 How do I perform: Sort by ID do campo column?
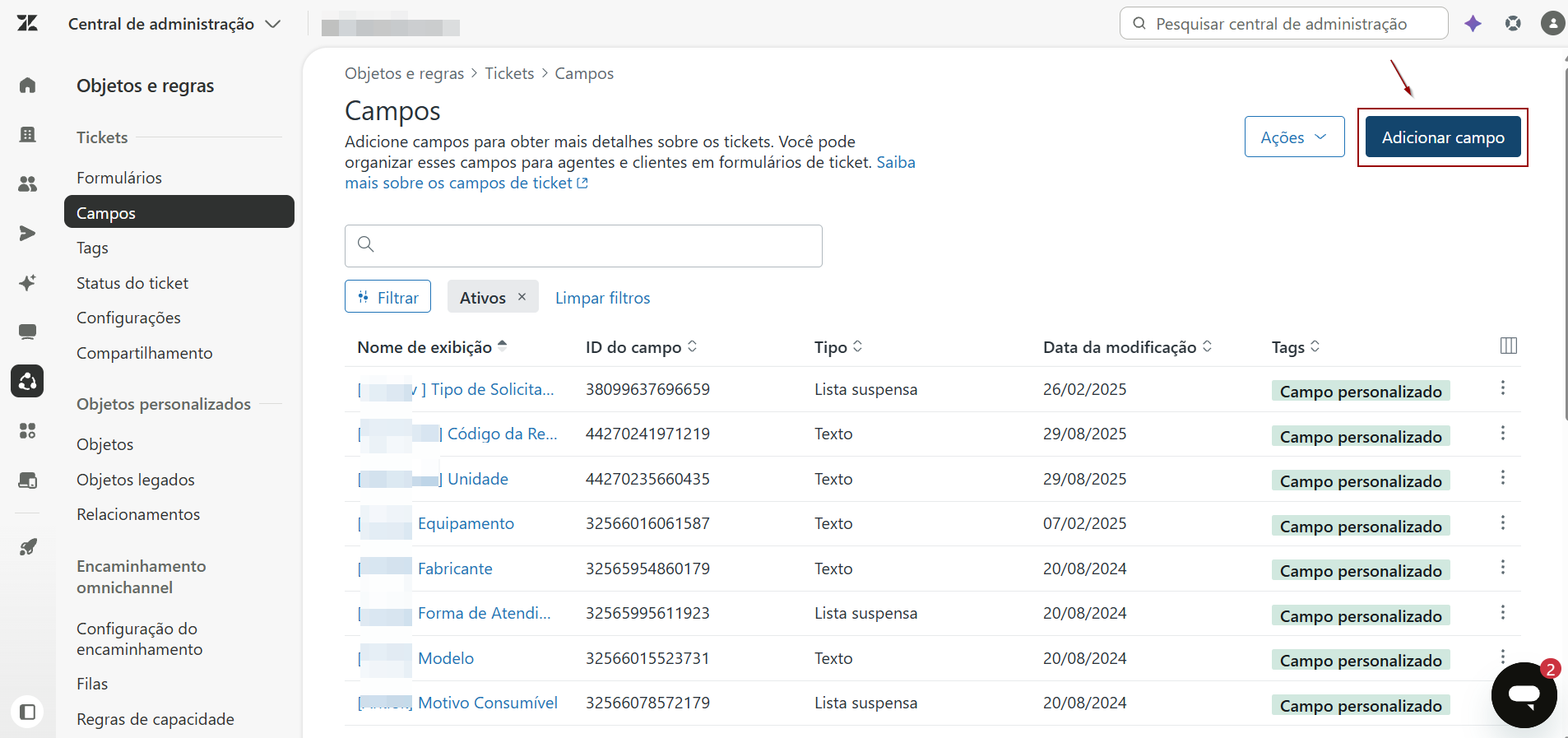click(x=641, y=347)
